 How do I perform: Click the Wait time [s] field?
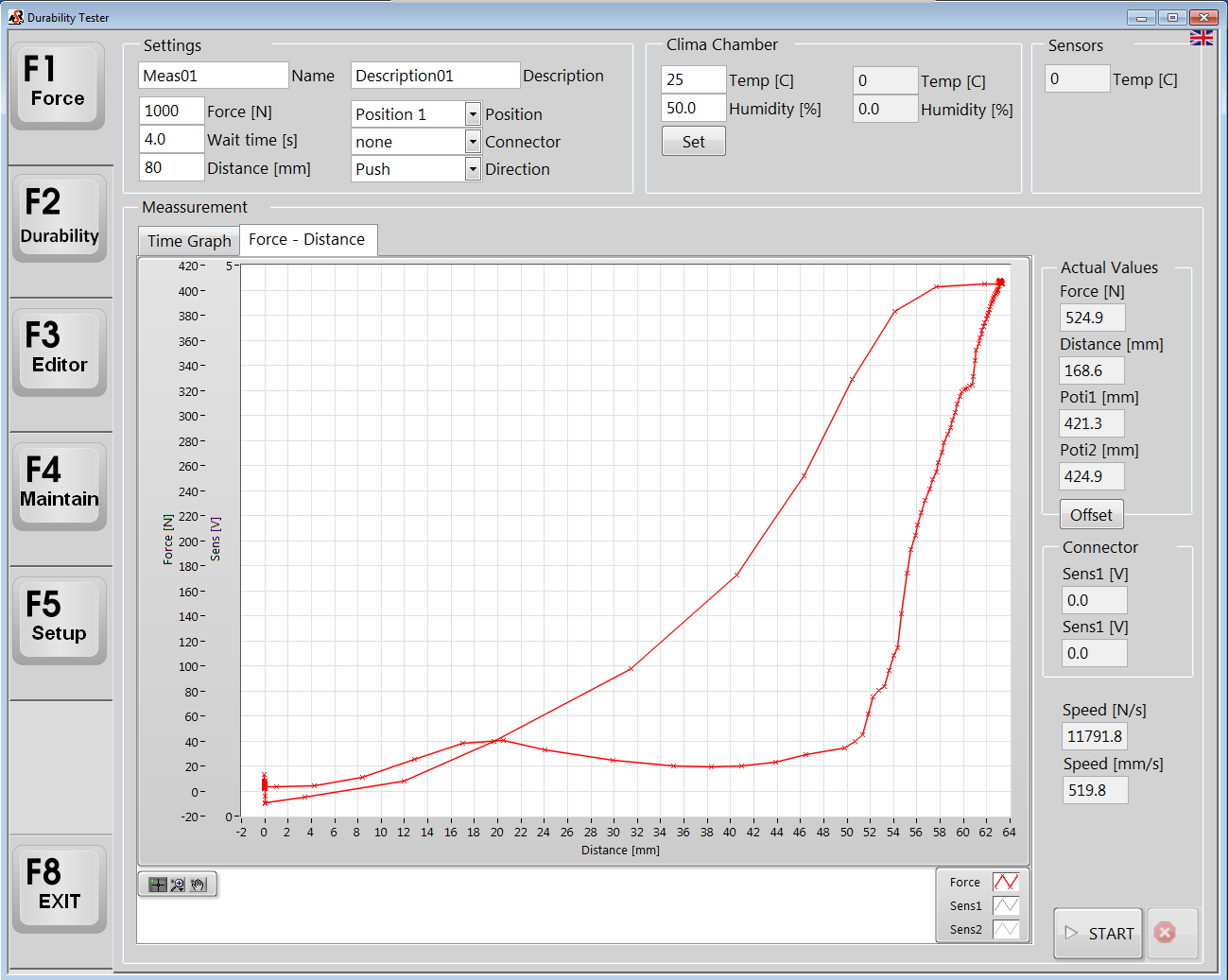[171, 139]
